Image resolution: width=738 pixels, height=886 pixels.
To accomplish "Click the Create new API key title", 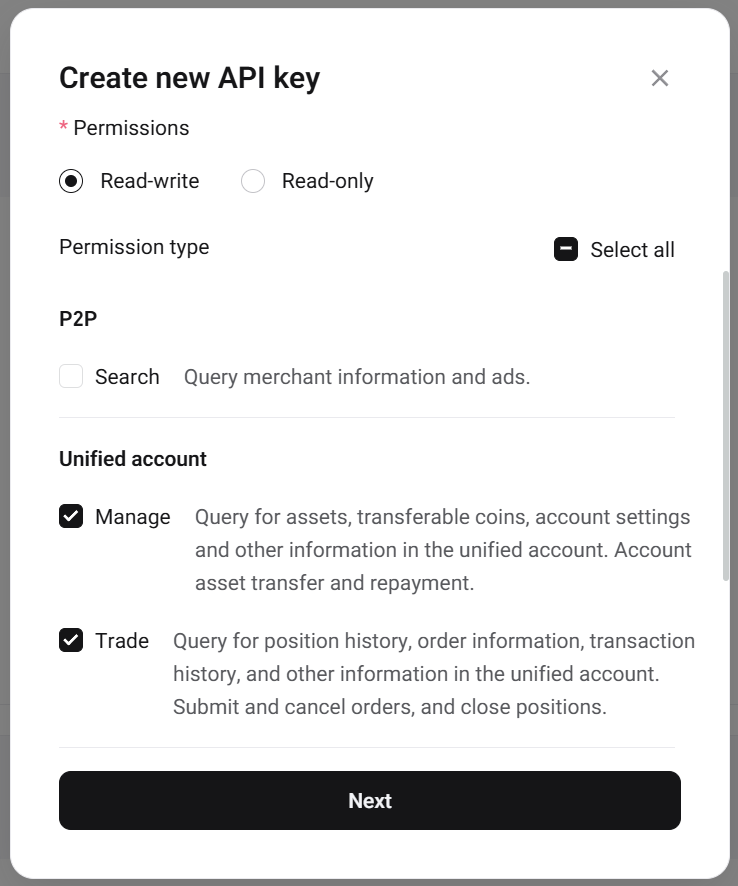I will pyautogui.click(x=189, y=78).
